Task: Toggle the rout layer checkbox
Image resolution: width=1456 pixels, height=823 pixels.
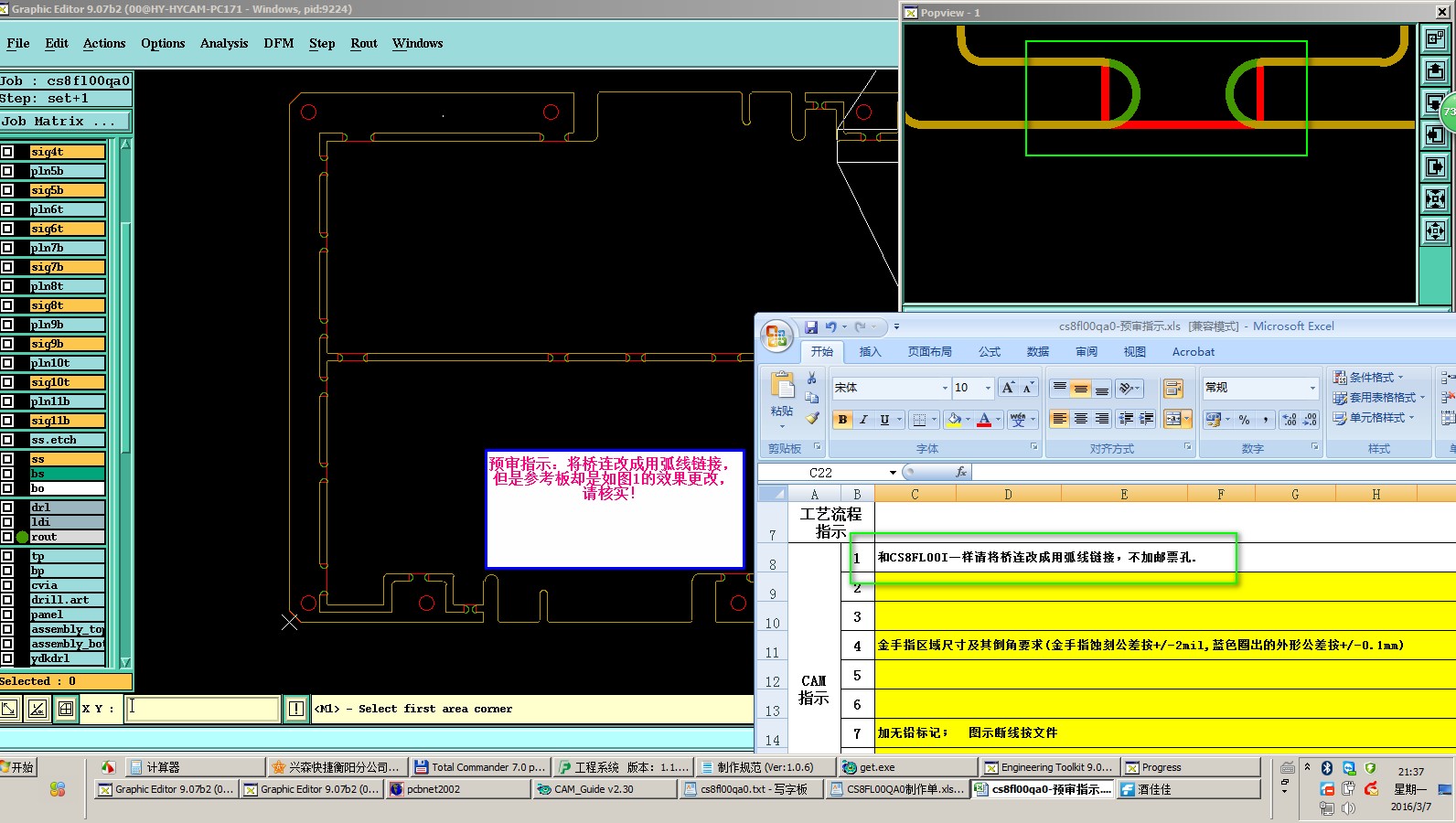Action: 7,537
